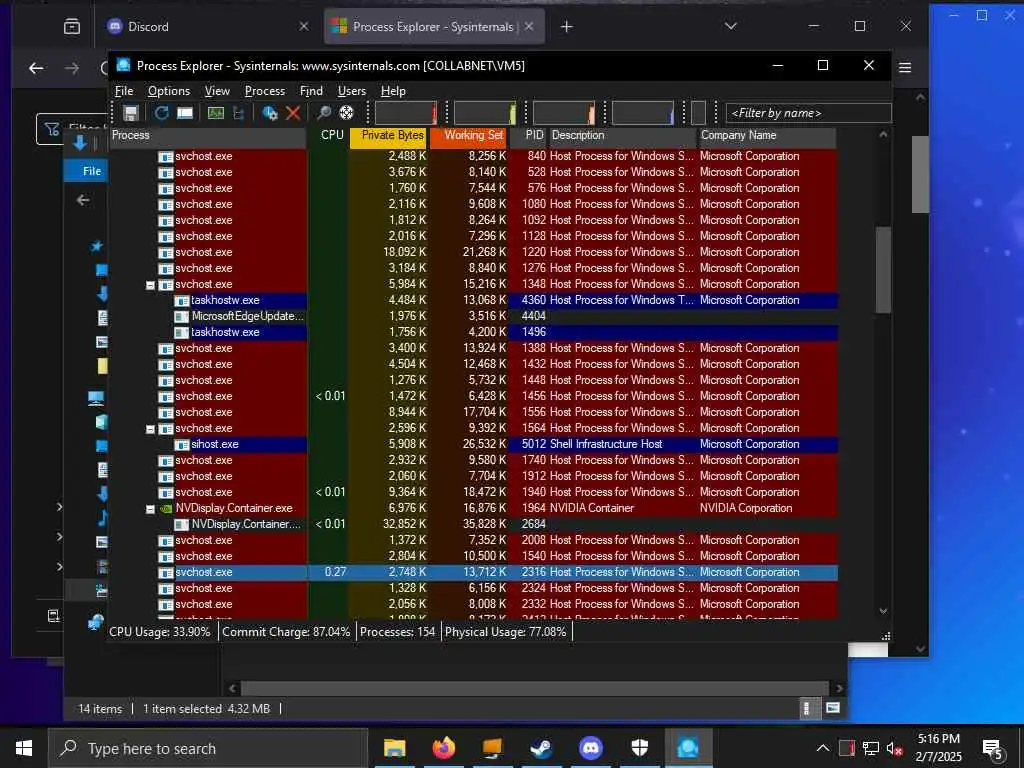Switch File Explorer to large icons view

pos(833,709)
